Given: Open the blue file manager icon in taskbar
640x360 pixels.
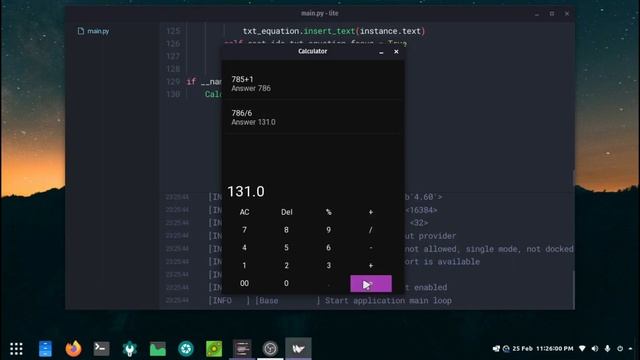Looking at the screenshot, I should click(45, 349).
